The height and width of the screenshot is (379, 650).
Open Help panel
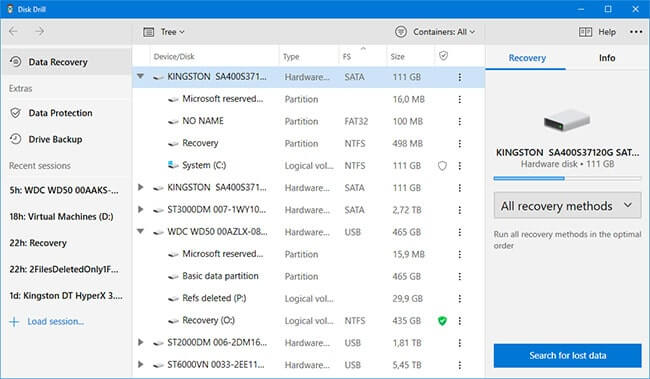[597, 32]
